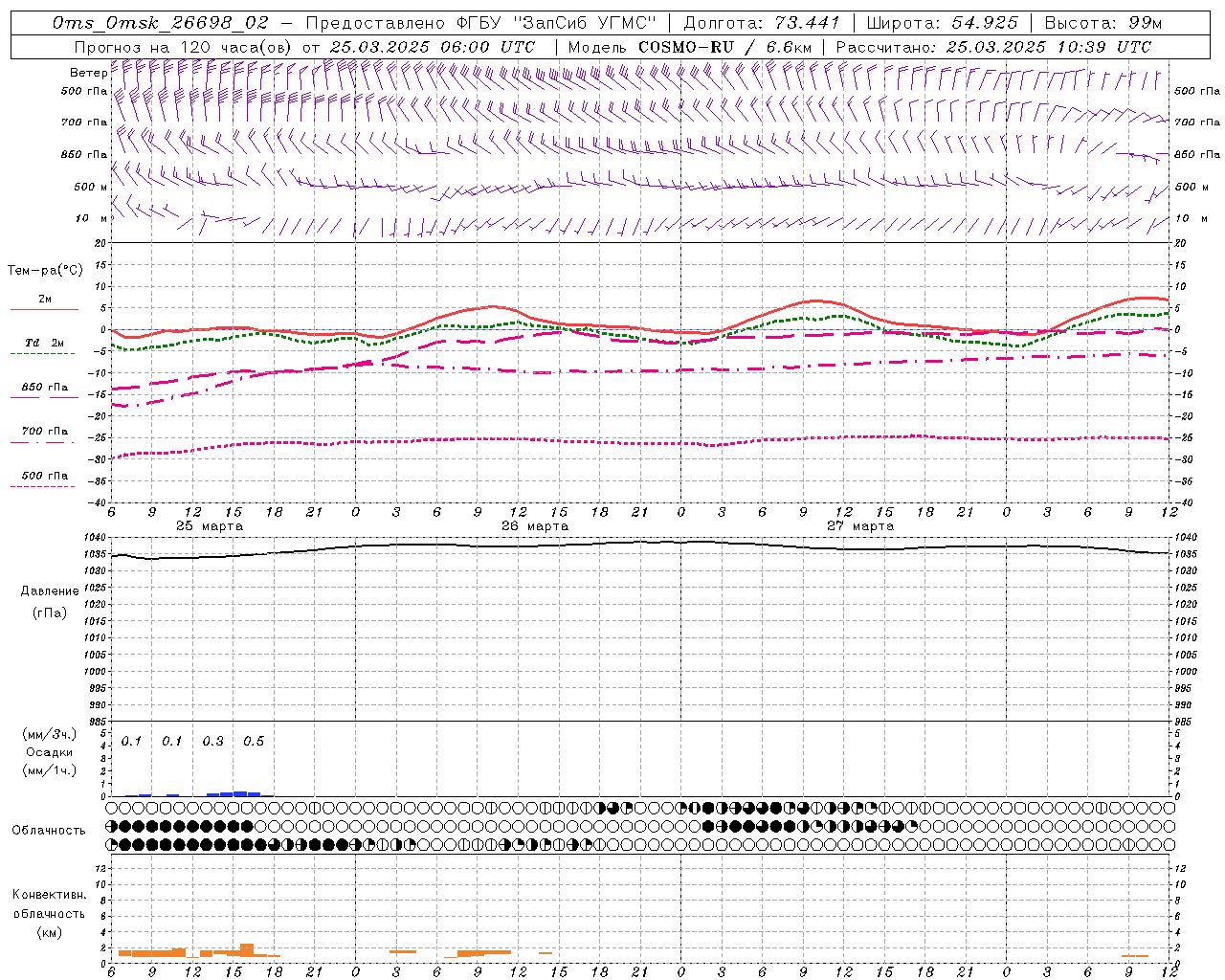Click the Рассчитано: 25.03.2025 10:39 UTC text
This screenshot has height=980, width=1225.
coord(993,47)
